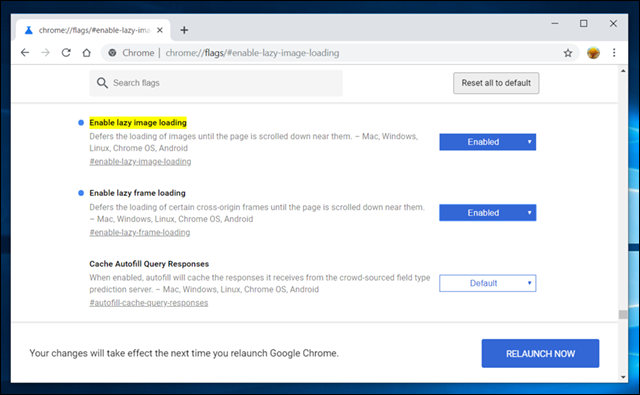Click the address bar URL
Viewport: 640px width, 395px height.
[252, 53]
